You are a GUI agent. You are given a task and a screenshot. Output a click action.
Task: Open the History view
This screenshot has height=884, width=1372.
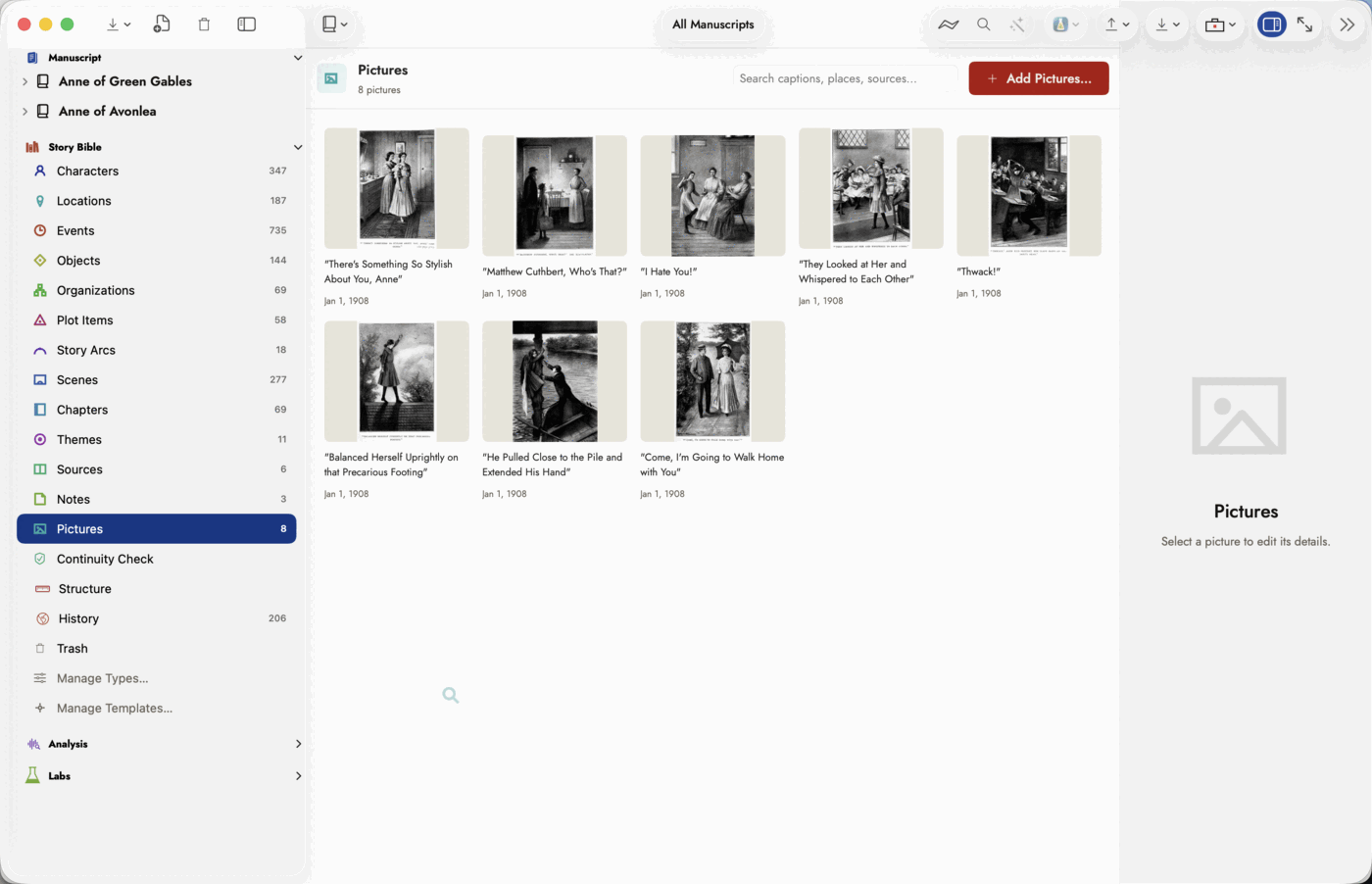(x=157, y=618)
